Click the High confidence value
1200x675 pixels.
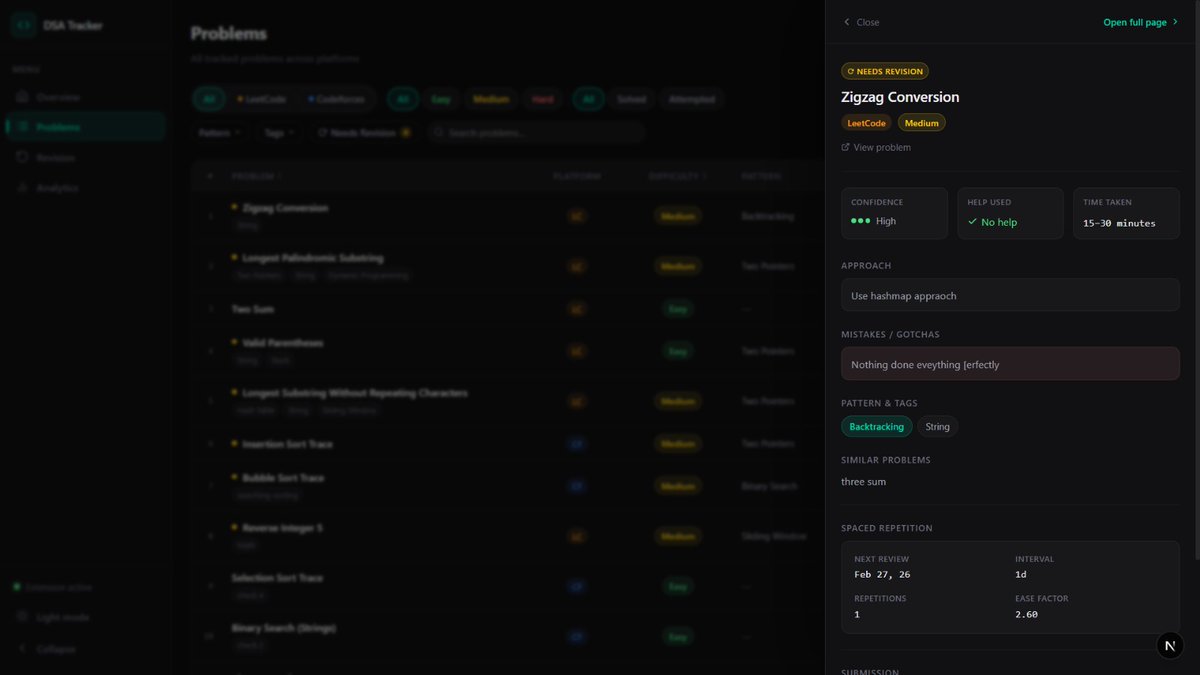pos(886,221)
